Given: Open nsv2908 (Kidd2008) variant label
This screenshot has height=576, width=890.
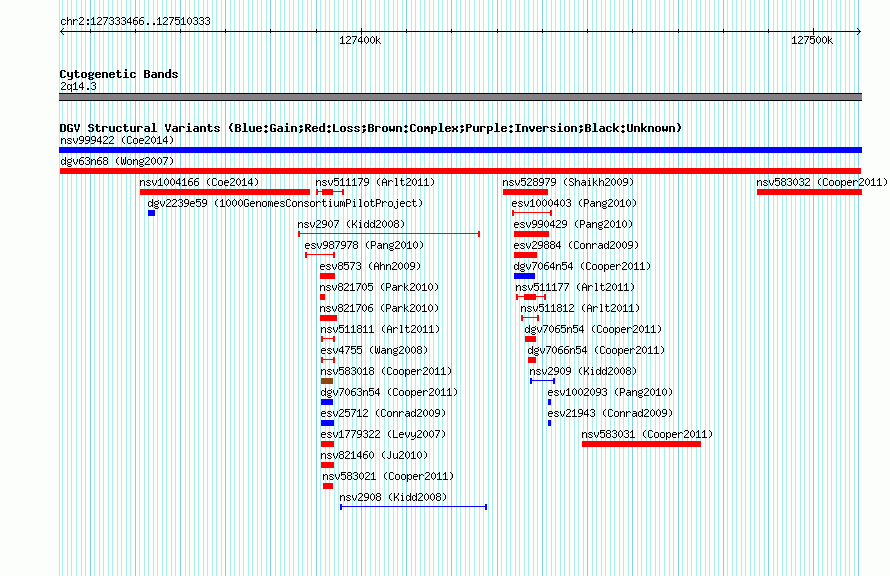Looking at the screenshot, I should coord(393,497).
